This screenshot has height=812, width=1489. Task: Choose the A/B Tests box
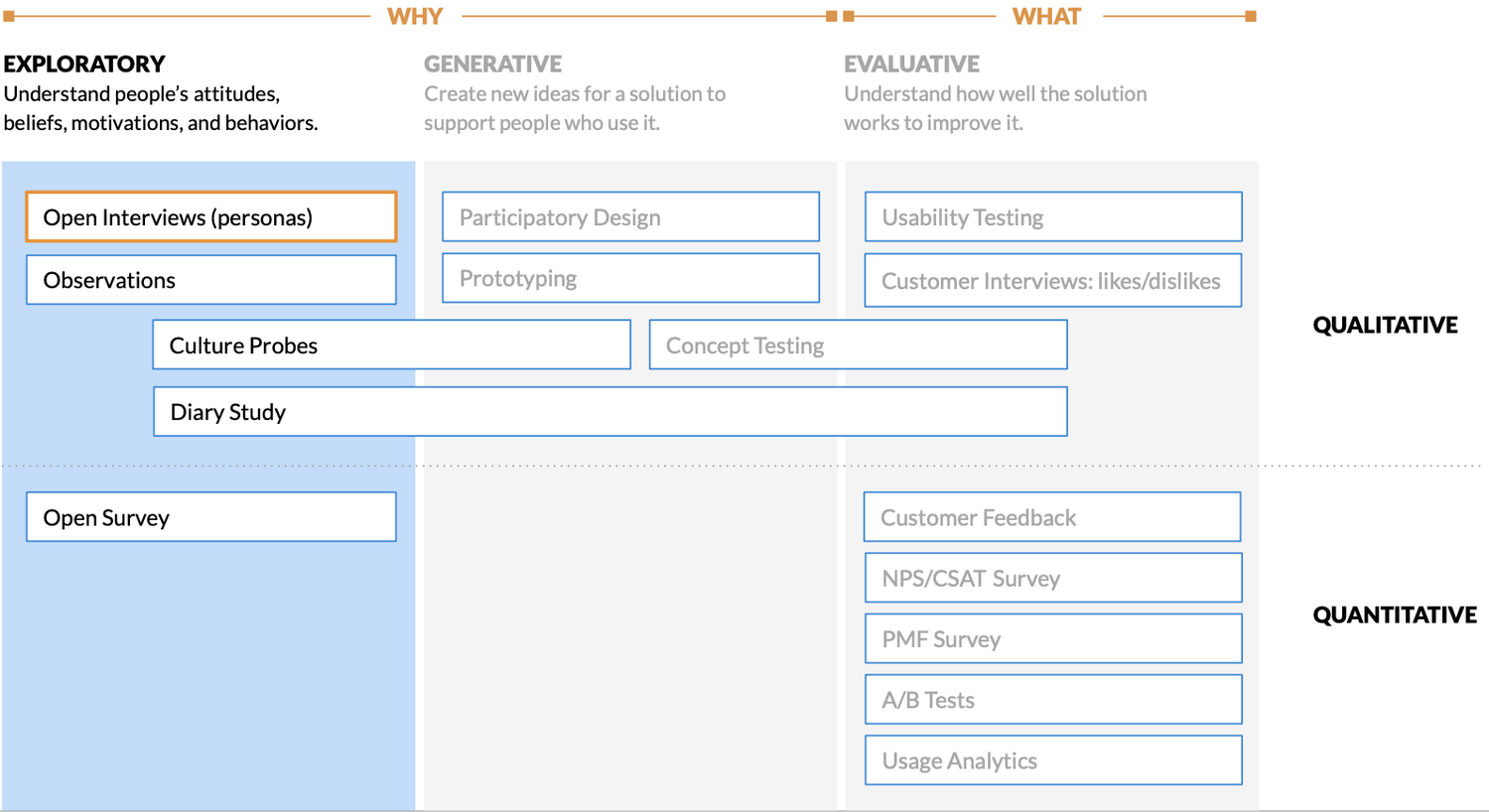(x=1053, y=700)
